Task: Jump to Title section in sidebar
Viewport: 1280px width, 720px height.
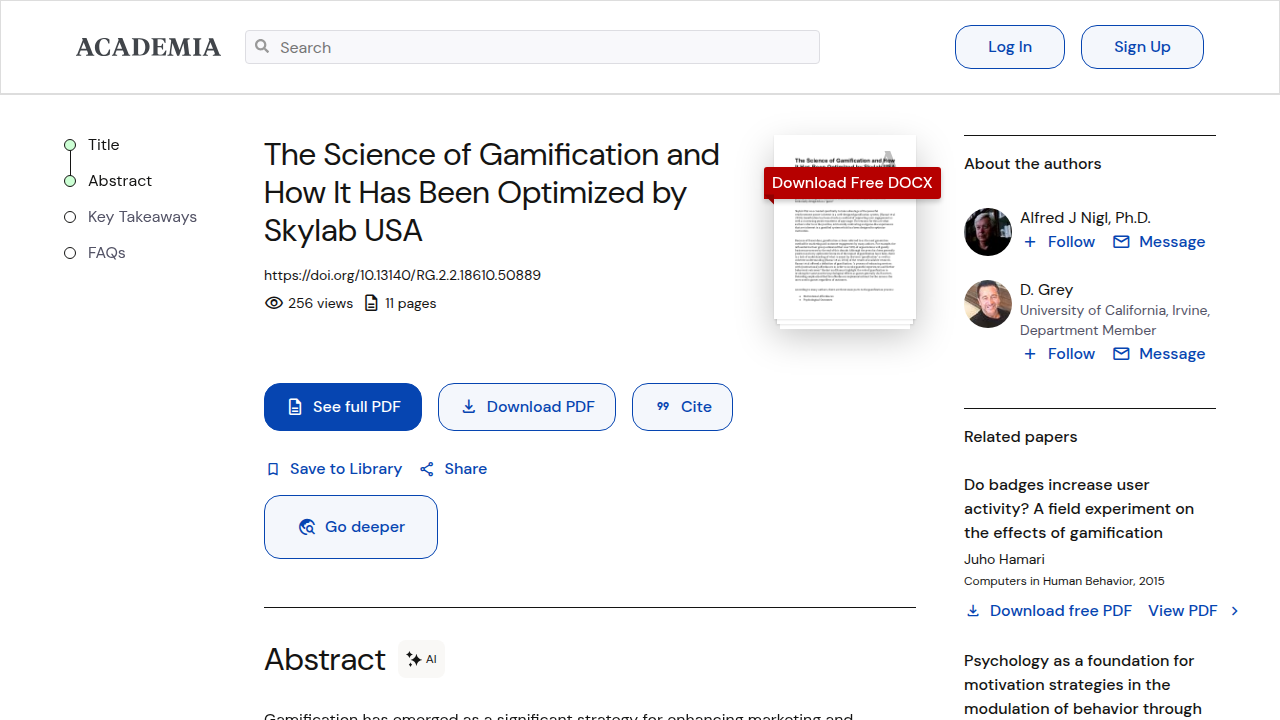Action: click(103, 145)
